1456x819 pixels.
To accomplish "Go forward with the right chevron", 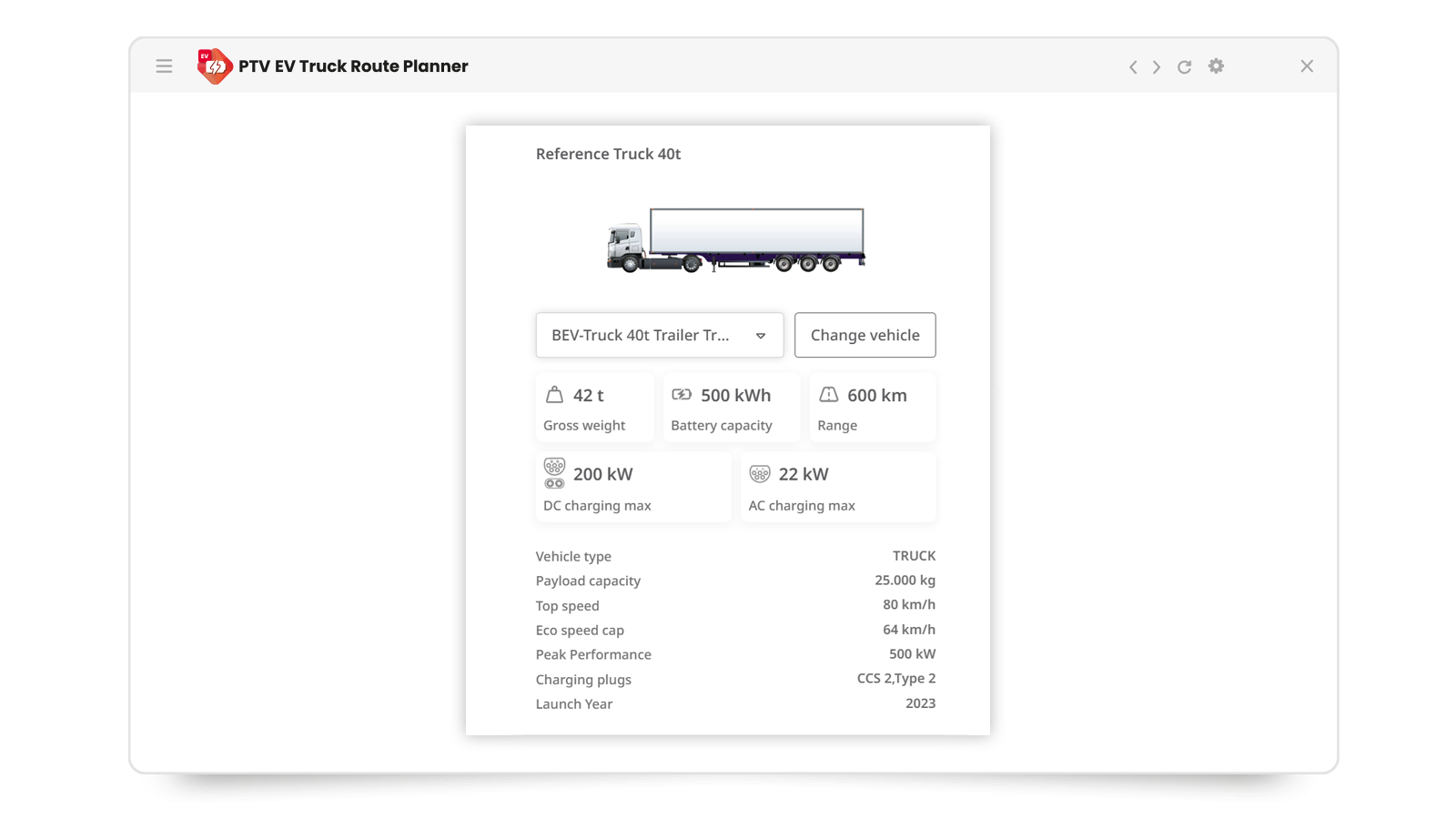I will click(1157, 67).
